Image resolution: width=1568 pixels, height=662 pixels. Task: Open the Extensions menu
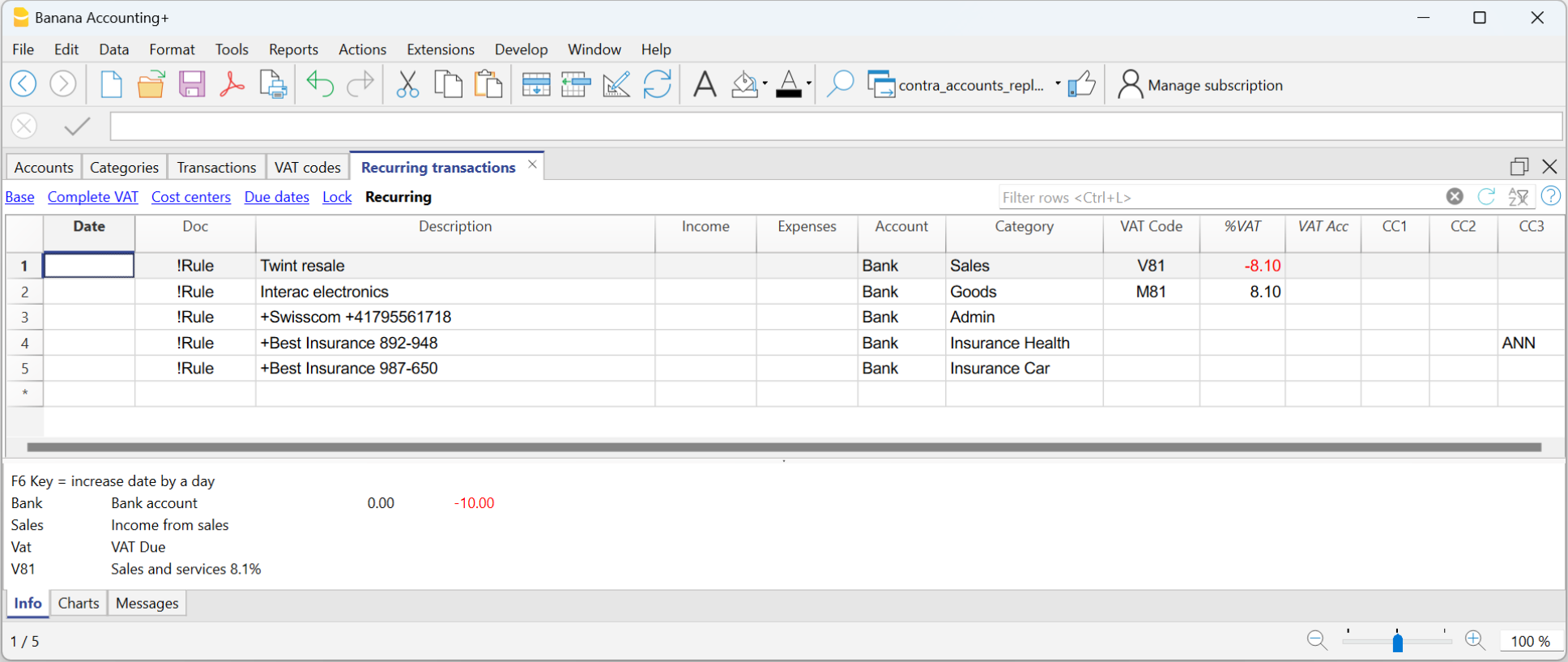pos(440,49)
